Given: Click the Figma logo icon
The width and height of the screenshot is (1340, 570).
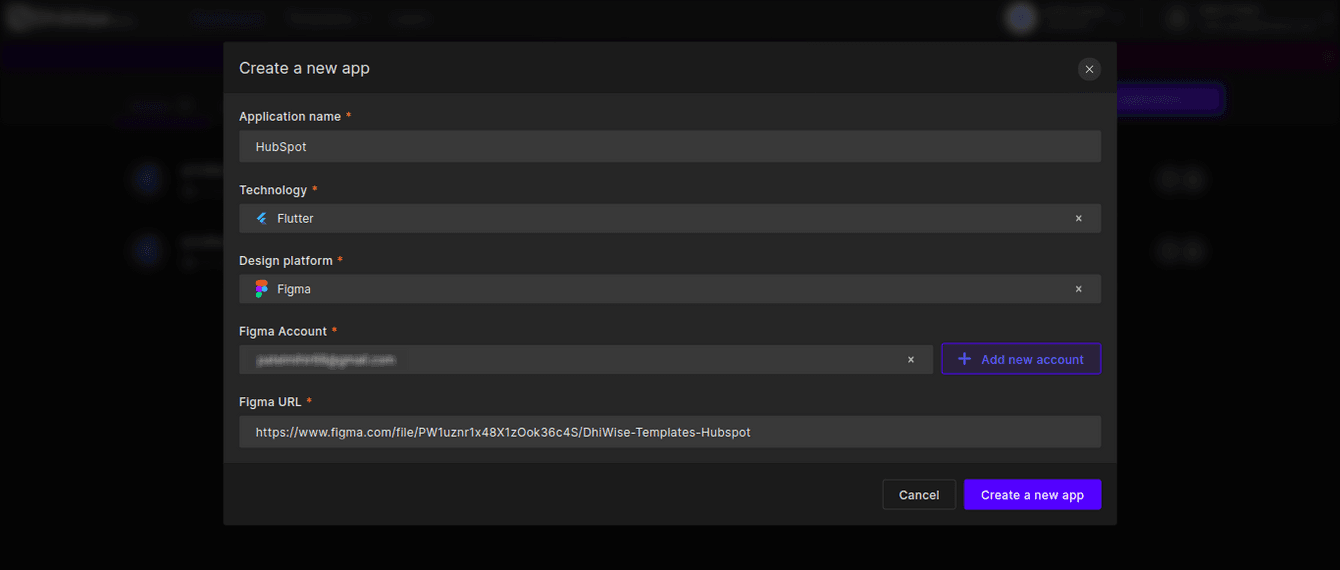Looking at the screenshot, I should click(x=262, y=289).
